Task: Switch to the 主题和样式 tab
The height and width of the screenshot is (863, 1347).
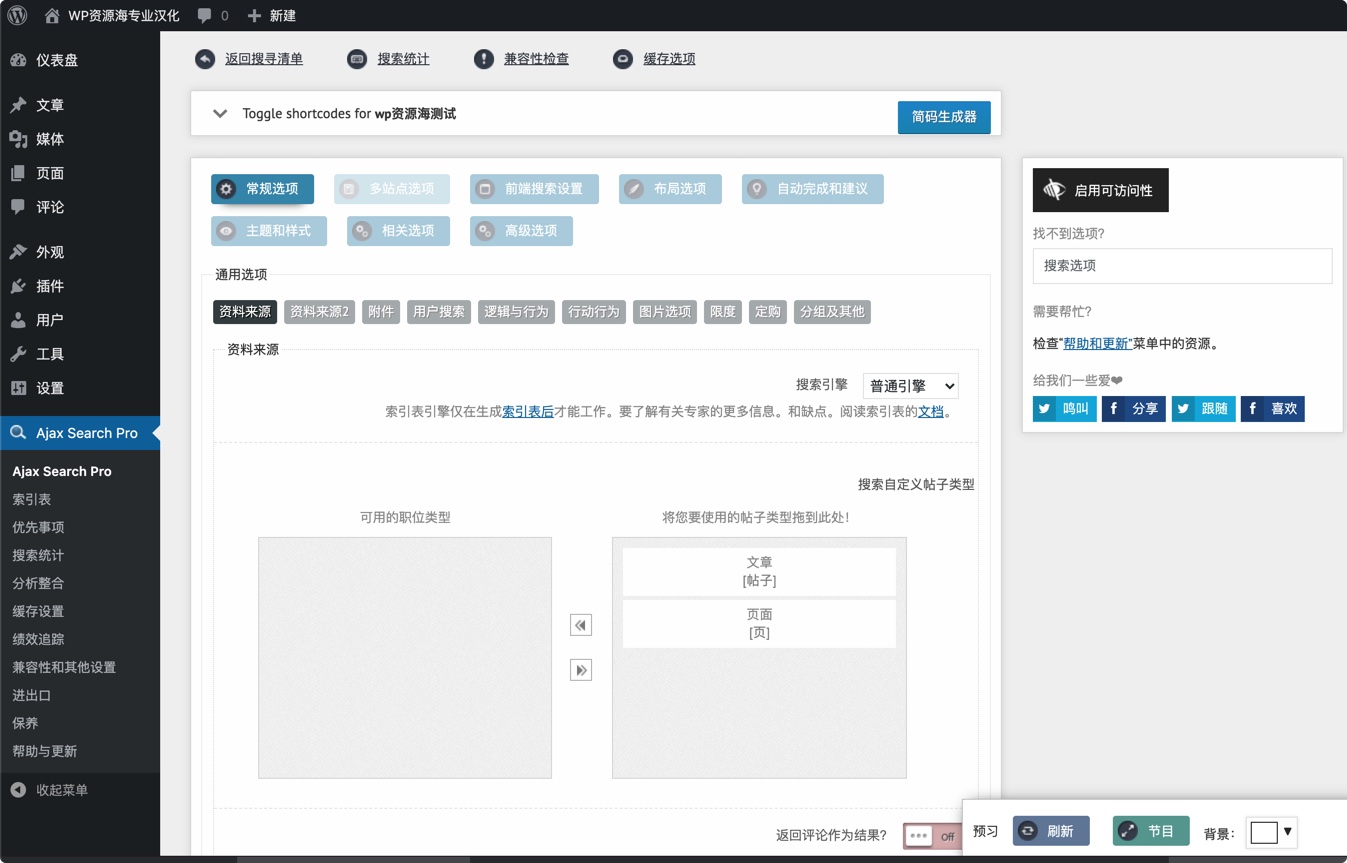Action: (269, 231)
